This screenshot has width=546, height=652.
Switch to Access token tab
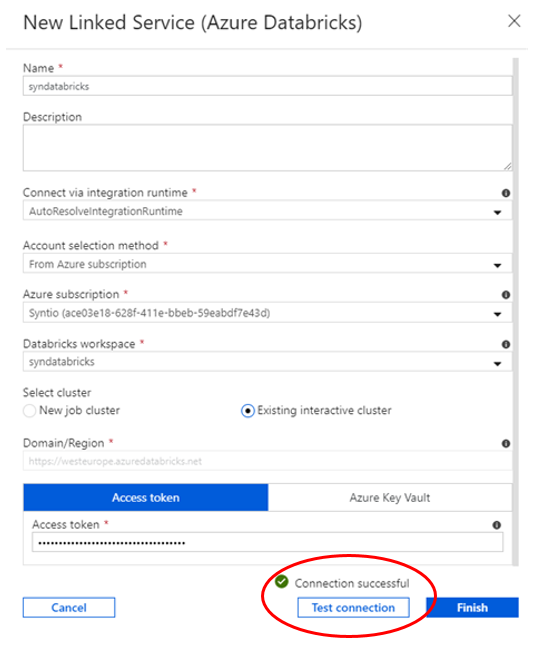146,498
